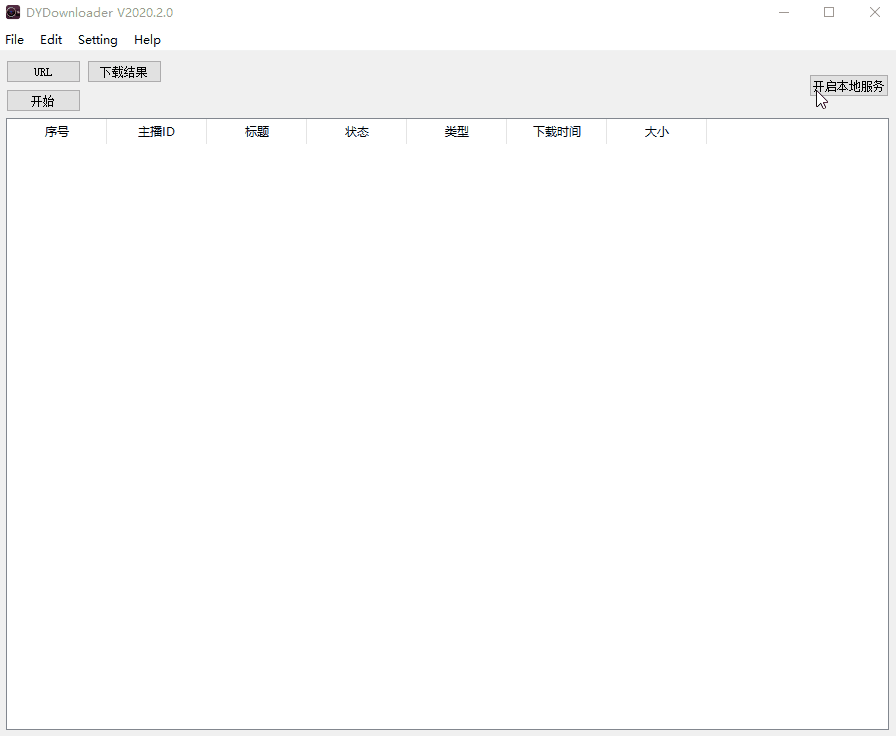
Task: Open the Edit menu
Action: (x=51, y=40)
